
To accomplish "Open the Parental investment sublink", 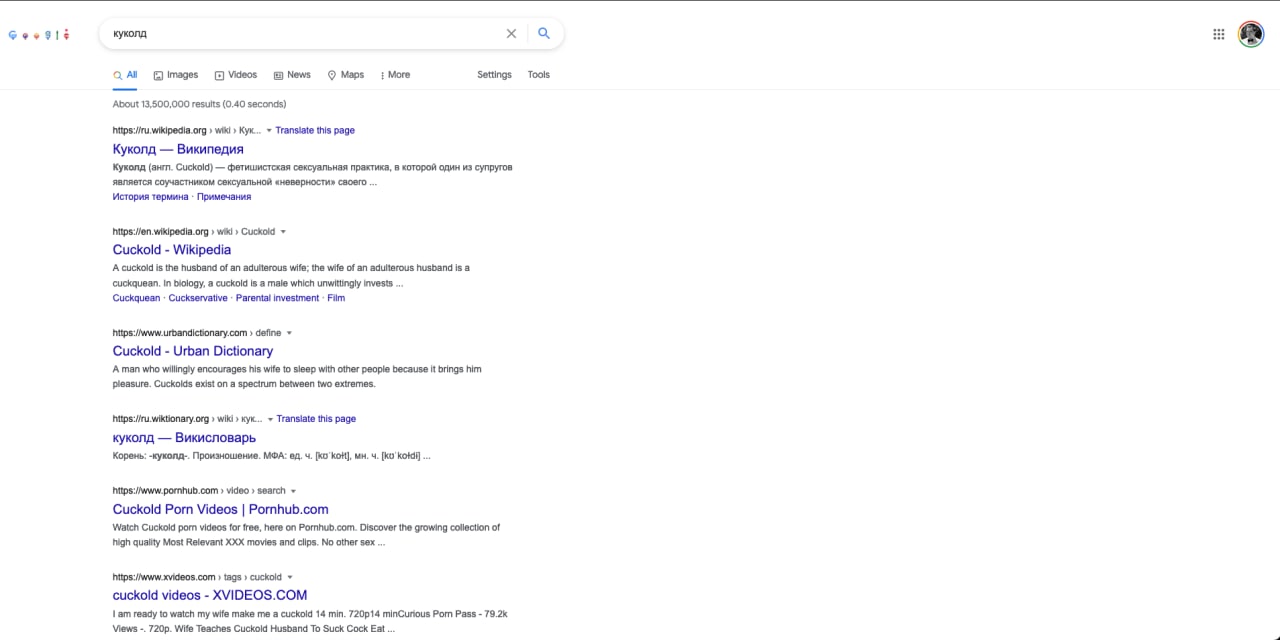I will (277, 298).
